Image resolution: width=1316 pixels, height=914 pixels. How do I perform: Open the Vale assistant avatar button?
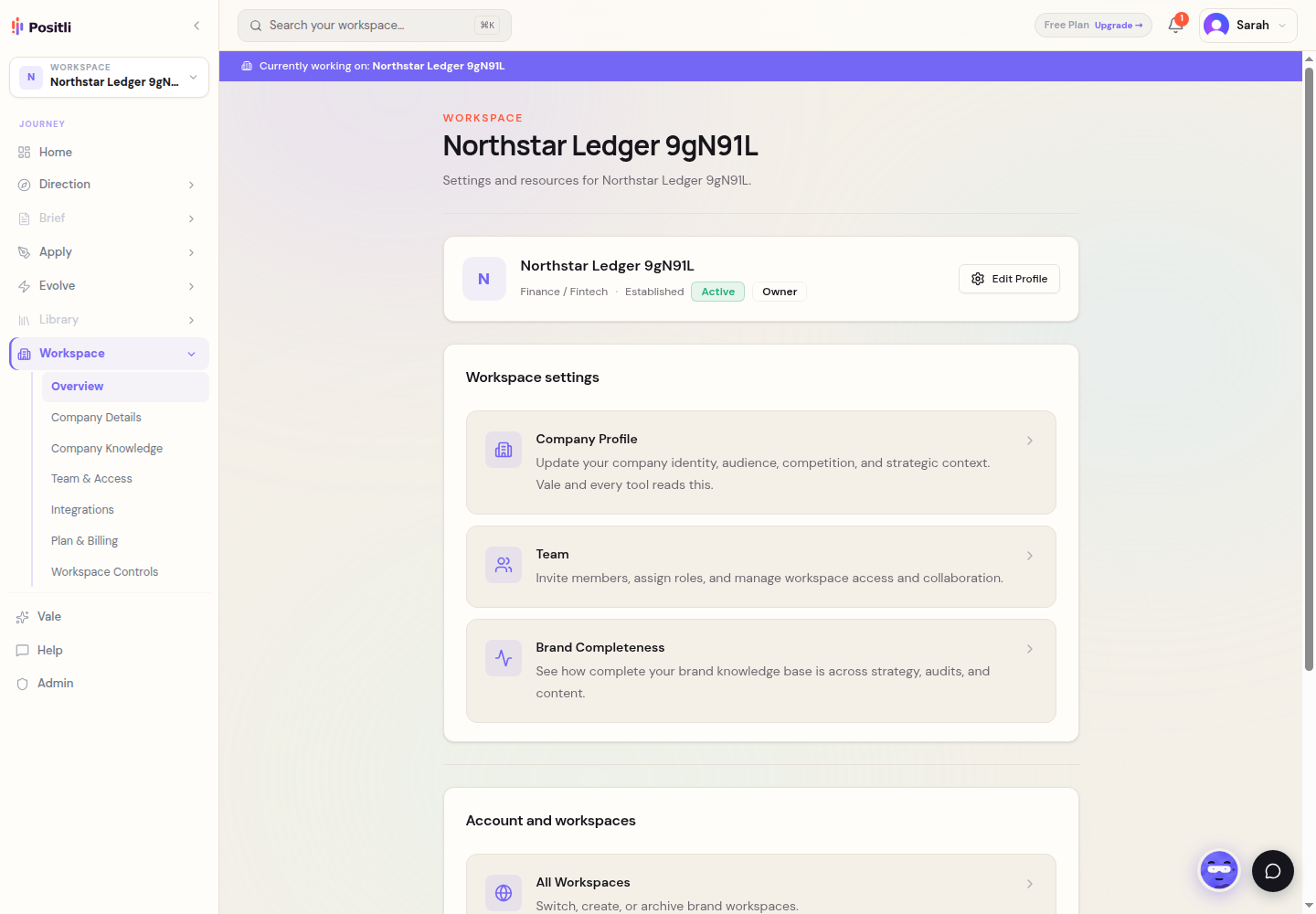tap(1219, 870)
